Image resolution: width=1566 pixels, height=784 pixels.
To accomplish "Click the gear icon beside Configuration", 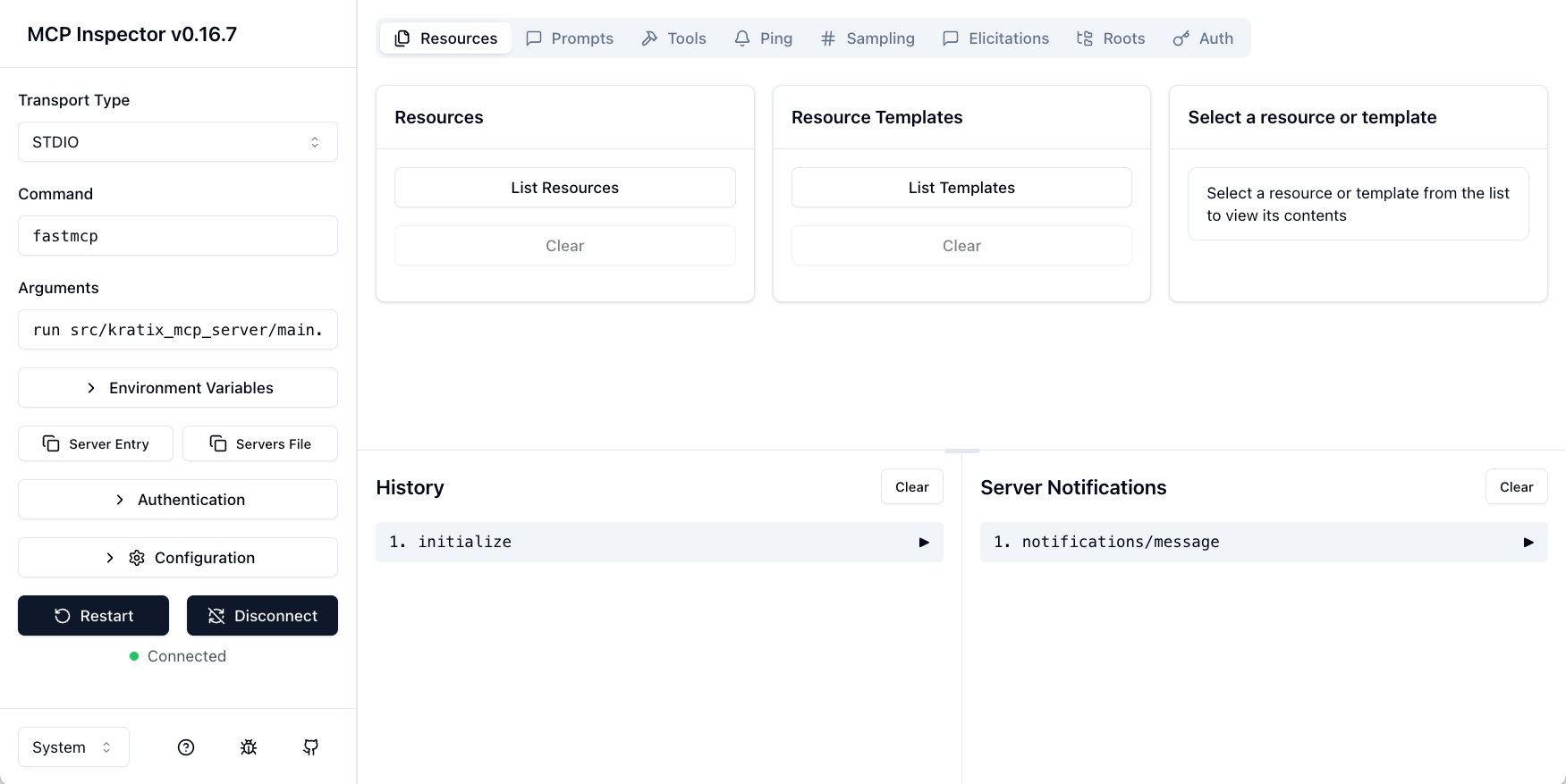I will coord(137,558).
